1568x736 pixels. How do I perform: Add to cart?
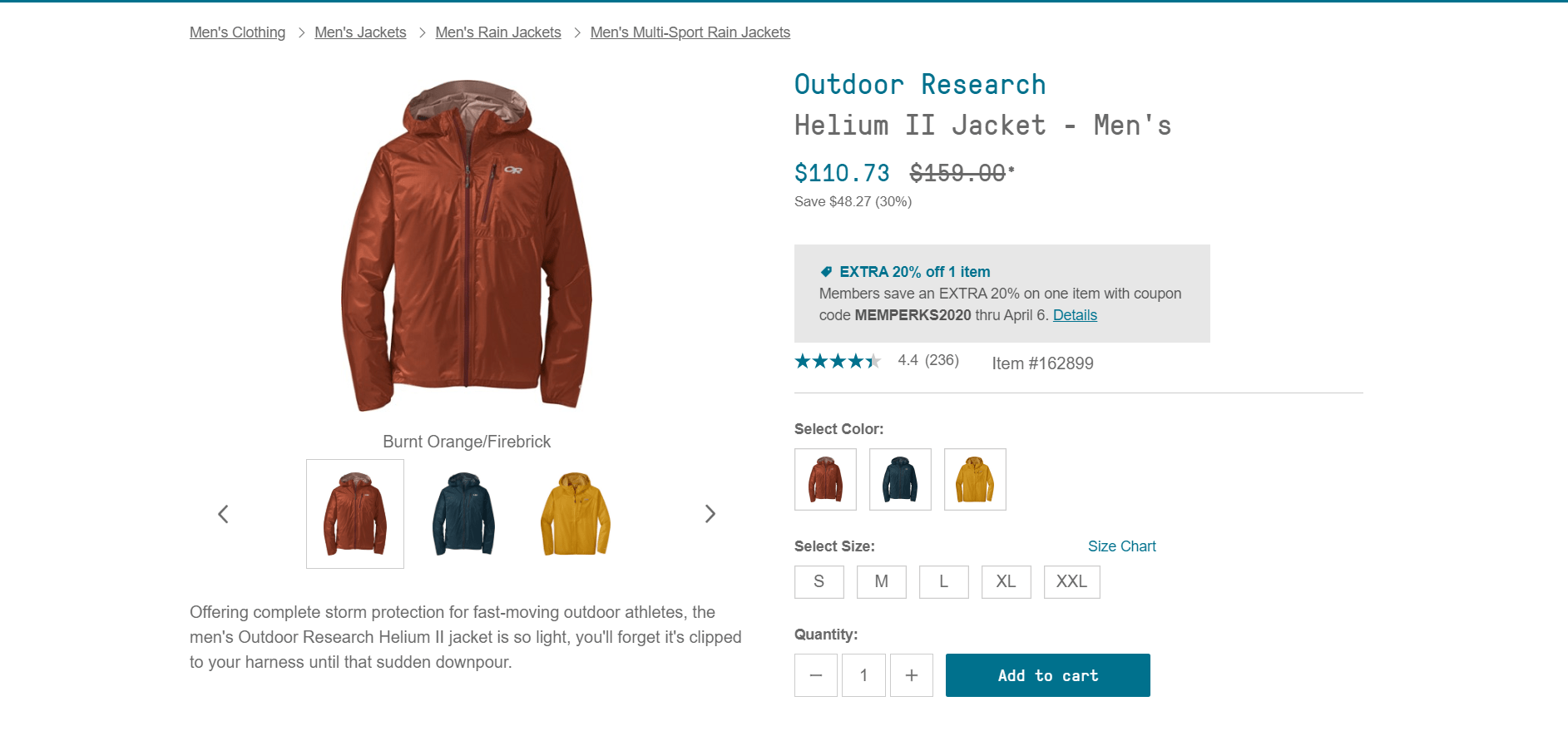[x=1048, y=675]
